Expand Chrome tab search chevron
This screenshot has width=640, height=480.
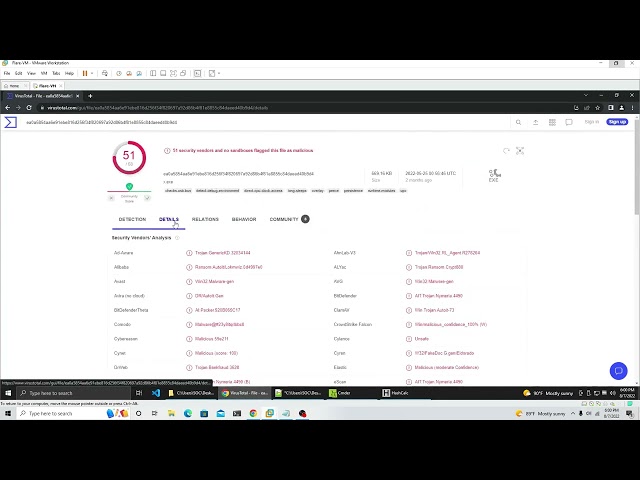click(x=586, y=95)
